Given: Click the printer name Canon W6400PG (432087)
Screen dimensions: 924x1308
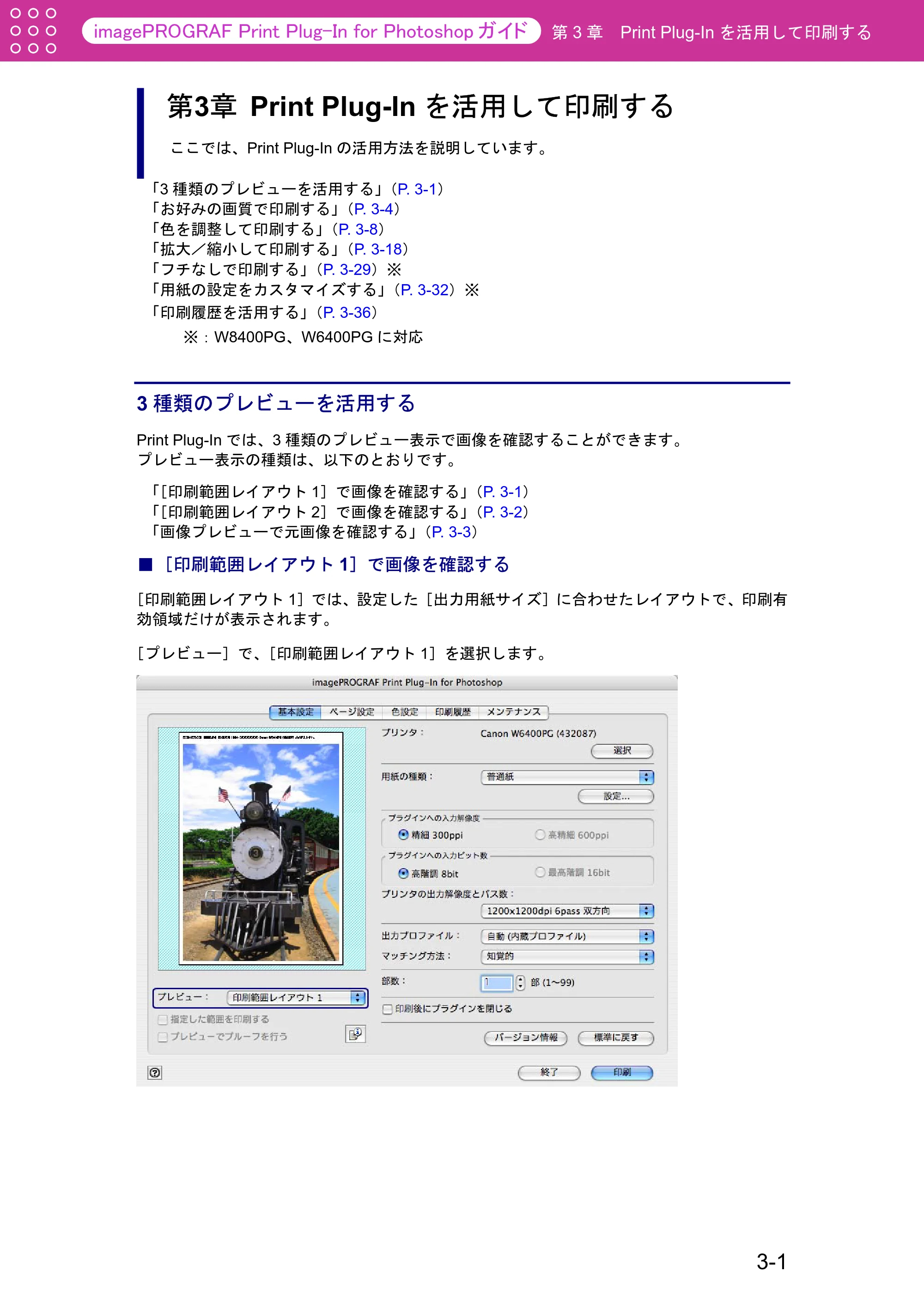Looking at the screenshot, I should 538,734.
